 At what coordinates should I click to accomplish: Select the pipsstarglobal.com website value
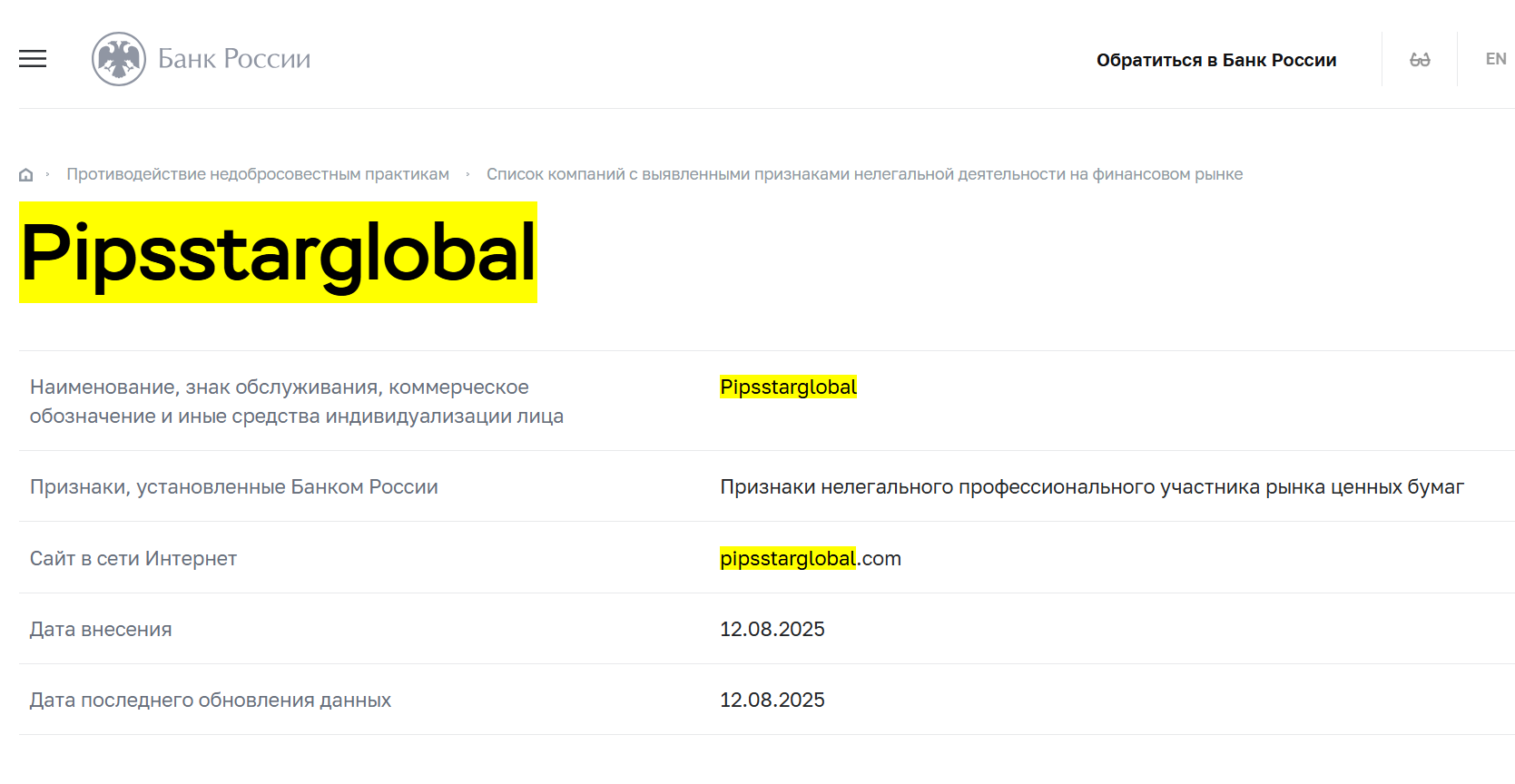click(x=811, y=559)
